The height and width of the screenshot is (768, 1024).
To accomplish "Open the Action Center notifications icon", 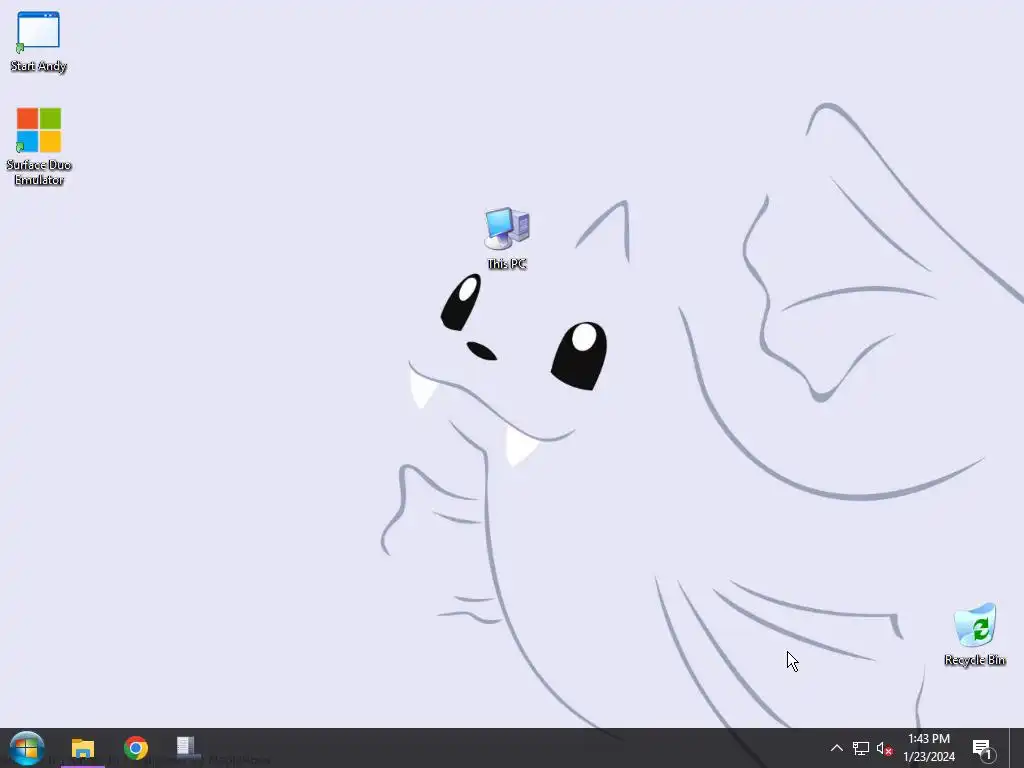I will (983, 748).
